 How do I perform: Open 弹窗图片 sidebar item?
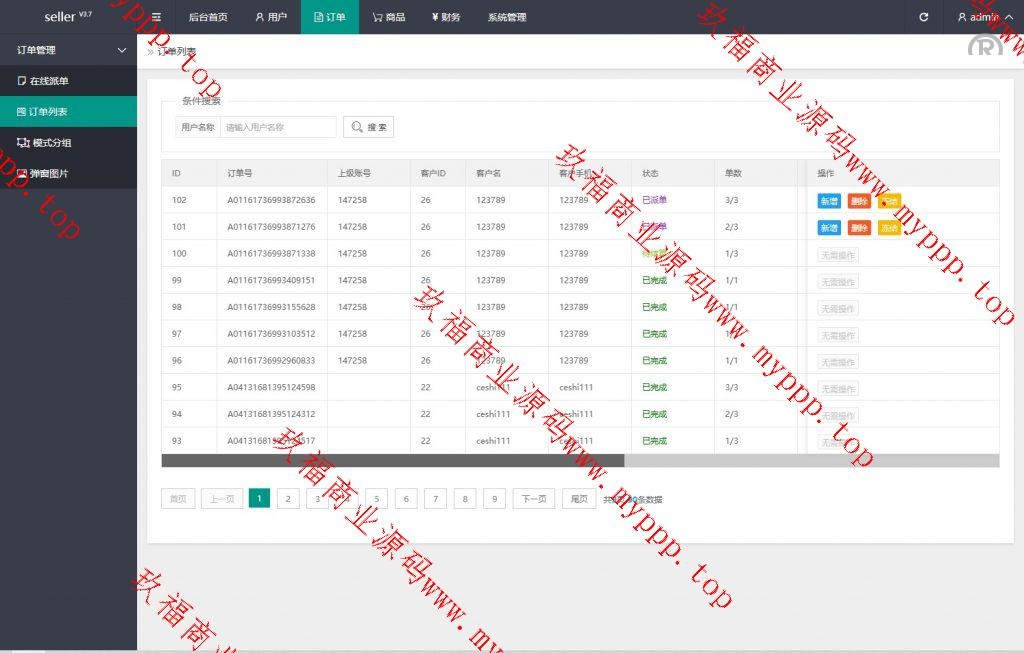coord(48,174)
